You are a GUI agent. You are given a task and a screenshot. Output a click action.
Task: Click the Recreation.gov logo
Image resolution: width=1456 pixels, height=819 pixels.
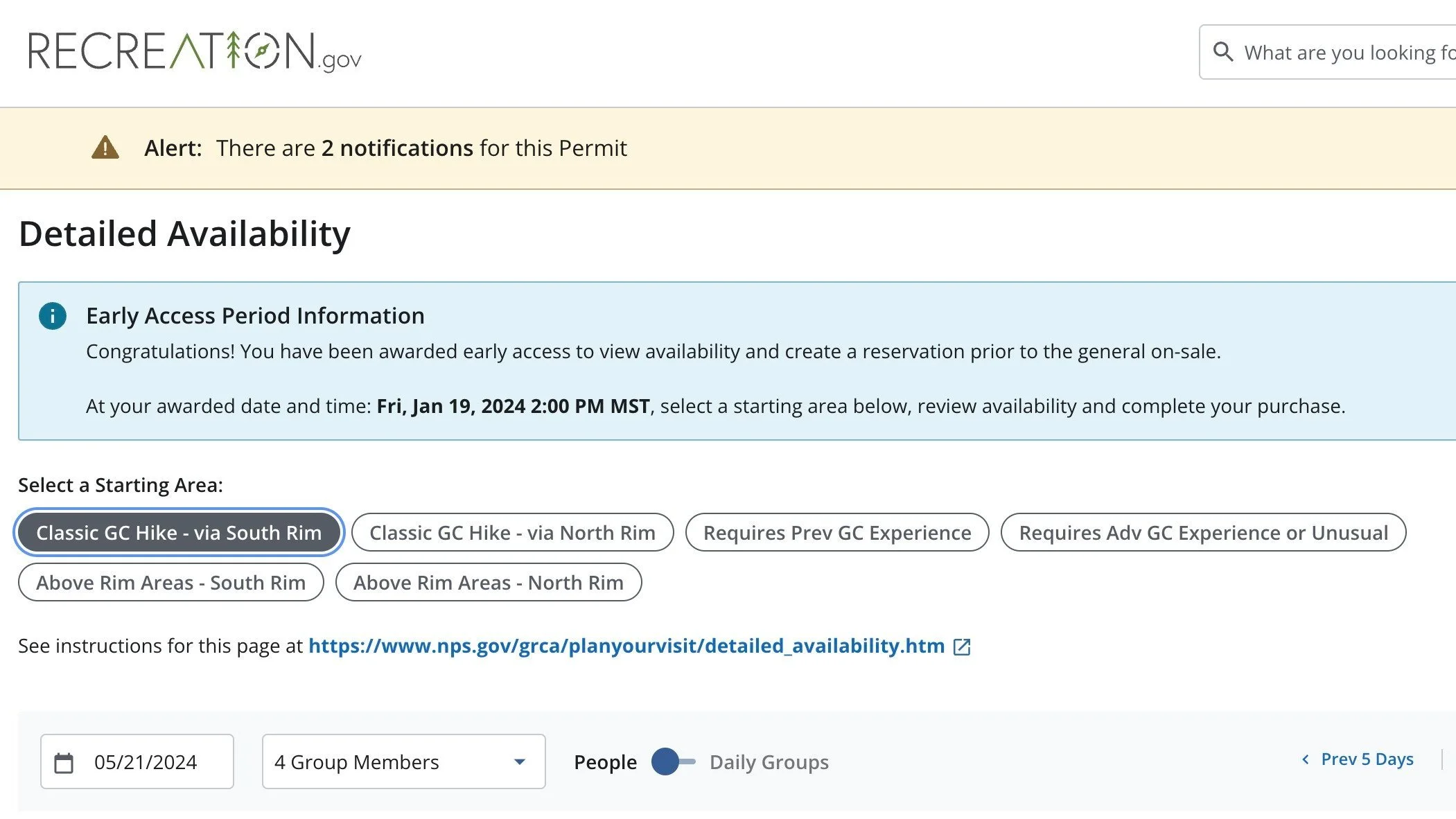point(194,52)
